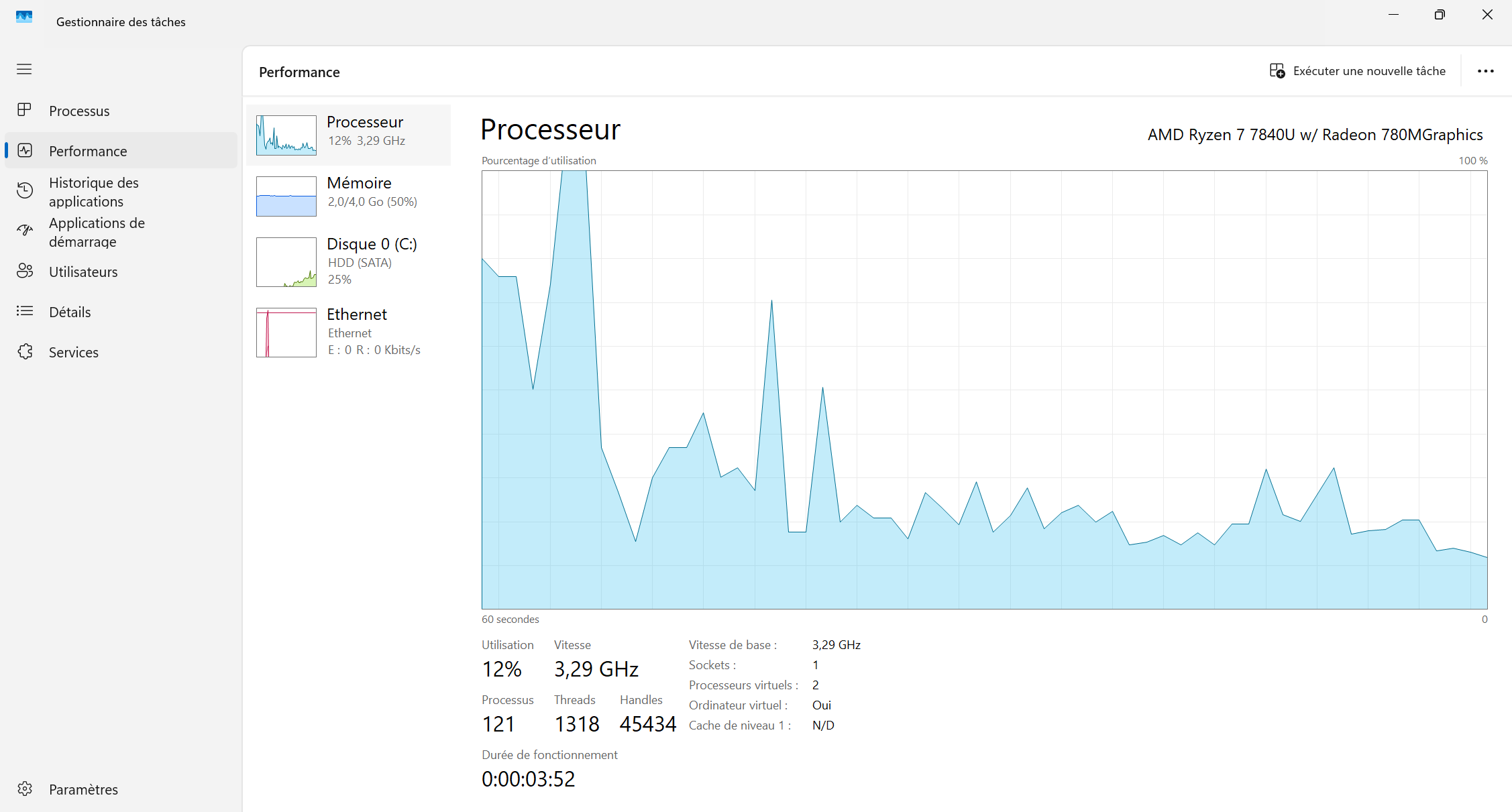
Task: Click the 100 % axis label
Action: tap(1472, 161)
